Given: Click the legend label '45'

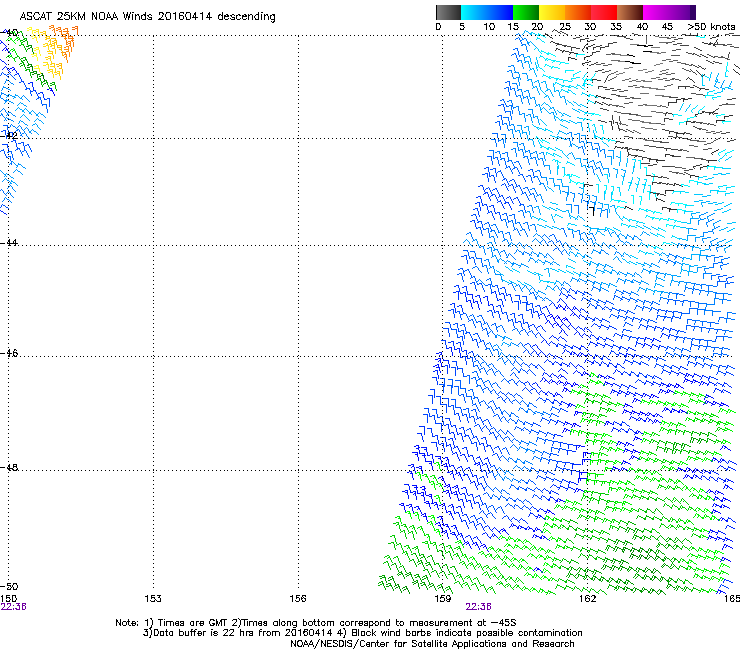Looking at the screenshot, I should pyautogui.click(x=667, y=27).
